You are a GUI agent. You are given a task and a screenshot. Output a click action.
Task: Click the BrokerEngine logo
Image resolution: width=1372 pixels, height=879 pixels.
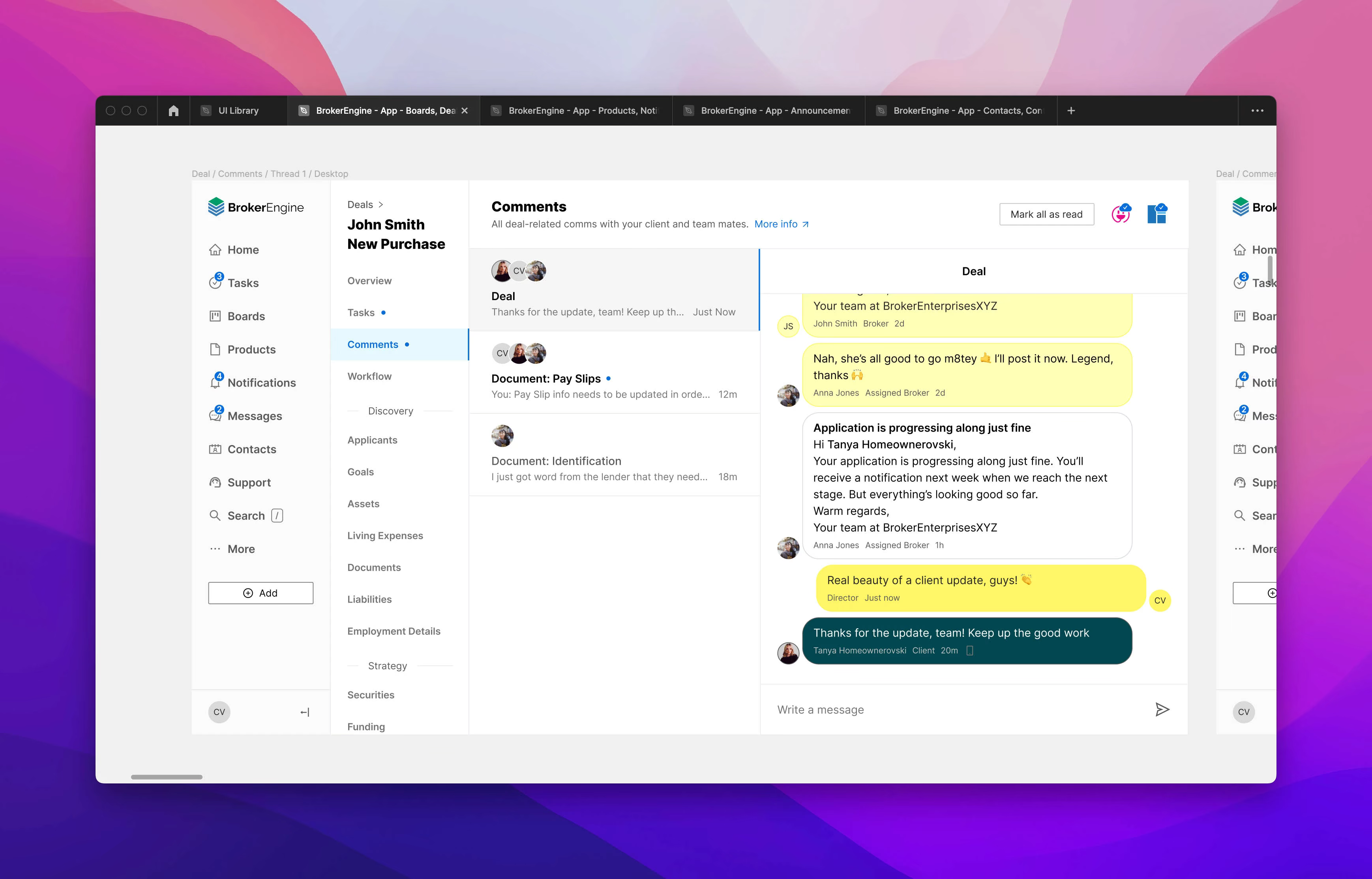(x=256, y=207)
